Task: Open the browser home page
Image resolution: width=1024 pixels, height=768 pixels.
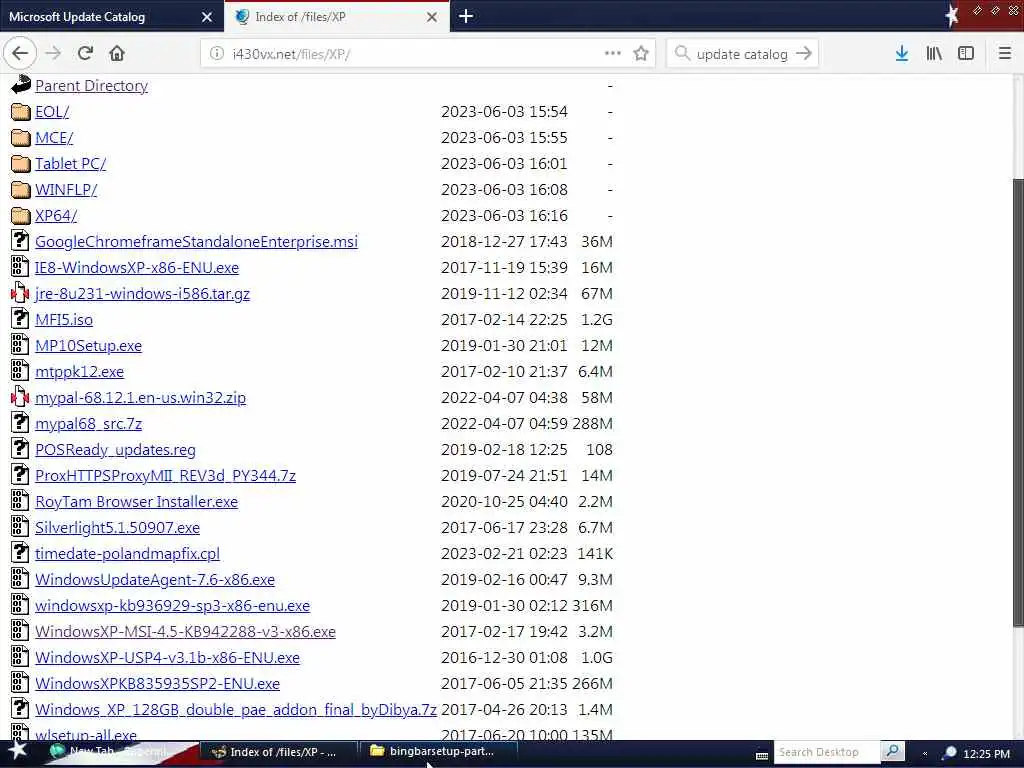Action: tap(117, 53)
